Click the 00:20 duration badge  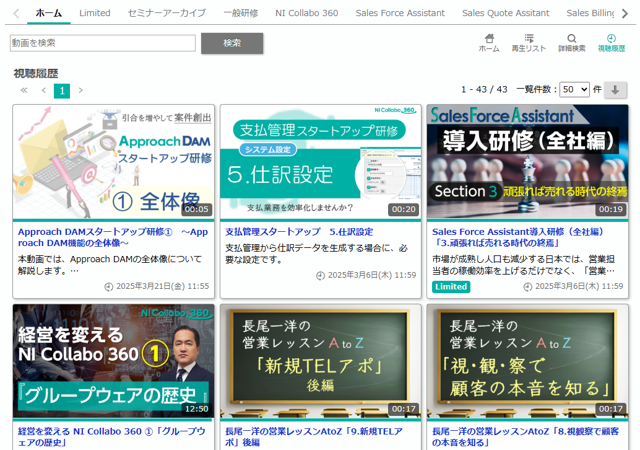[403, 209]
